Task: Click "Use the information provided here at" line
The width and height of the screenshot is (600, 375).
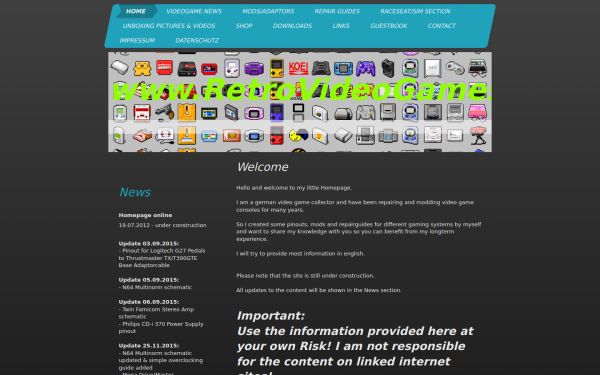Action: click(355, 331)
